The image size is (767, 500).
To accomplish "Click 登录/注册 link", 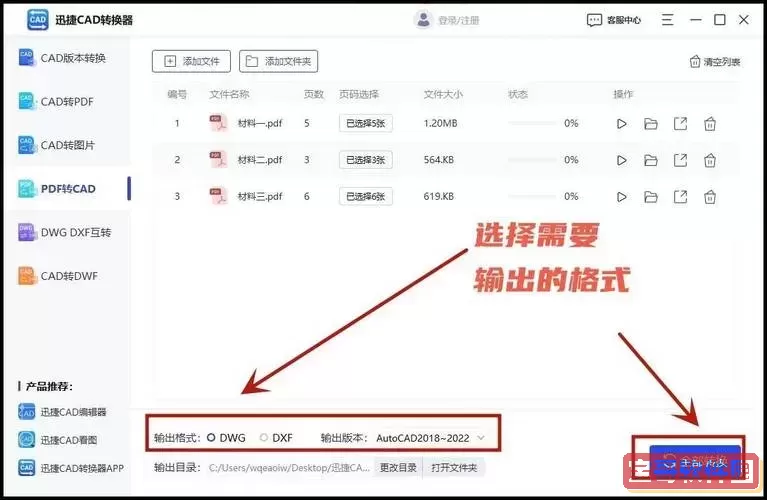I will pos(458,20).
